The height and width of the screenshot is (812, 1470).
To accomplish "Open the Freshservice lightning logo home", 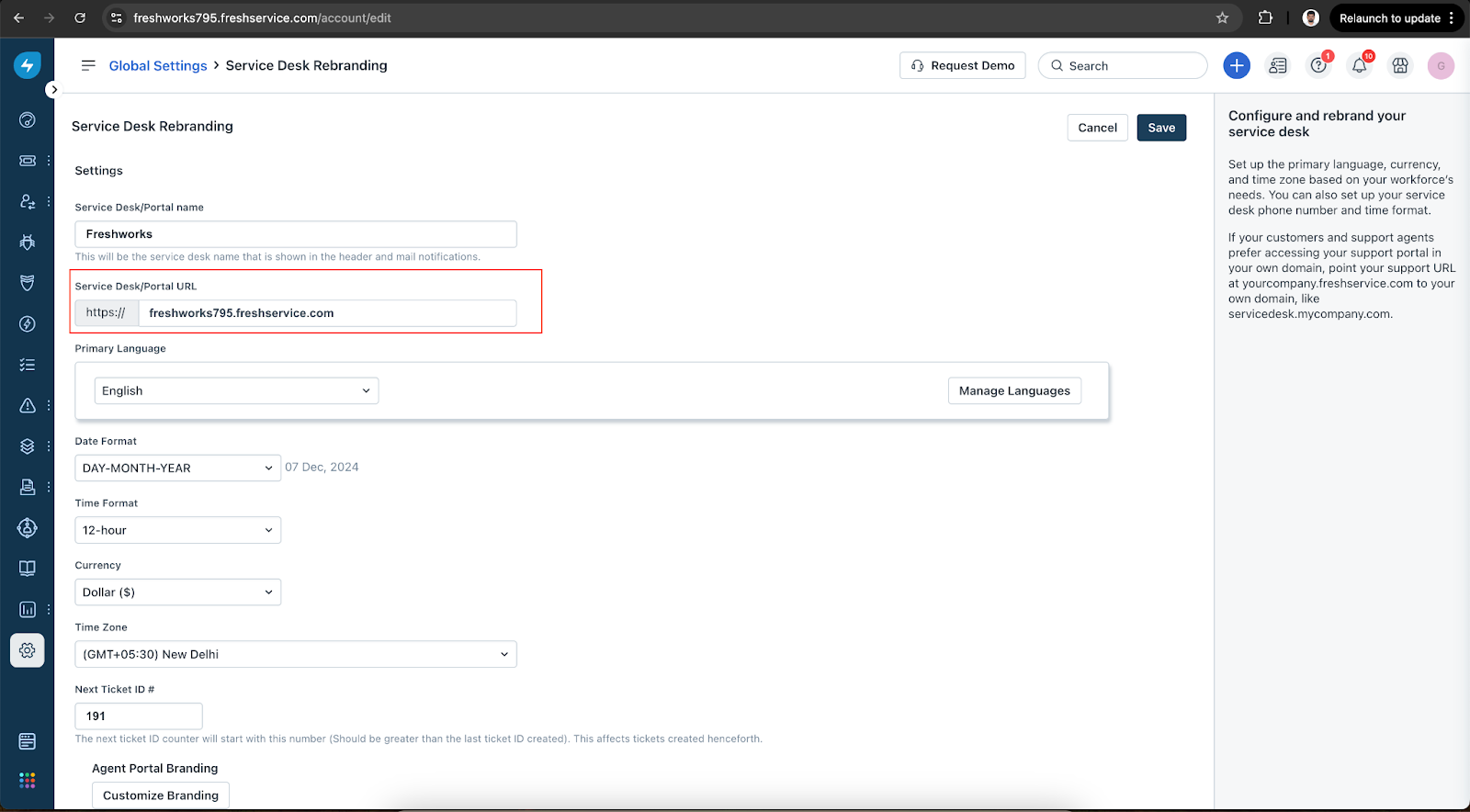I will point(28,65).
